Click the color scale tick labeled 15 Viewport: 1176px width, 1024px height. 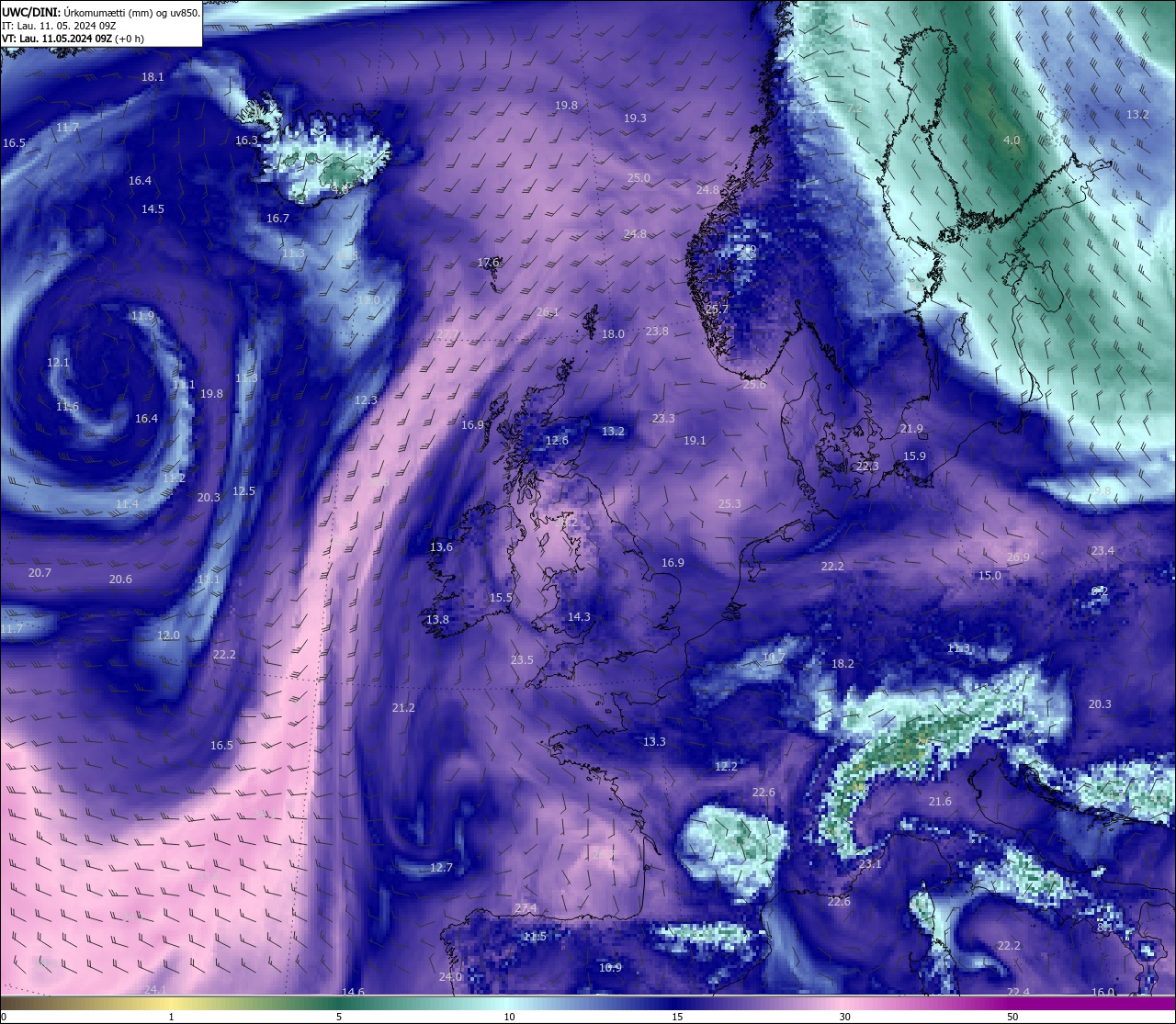pyautogui.click(x=677, y=1017)
